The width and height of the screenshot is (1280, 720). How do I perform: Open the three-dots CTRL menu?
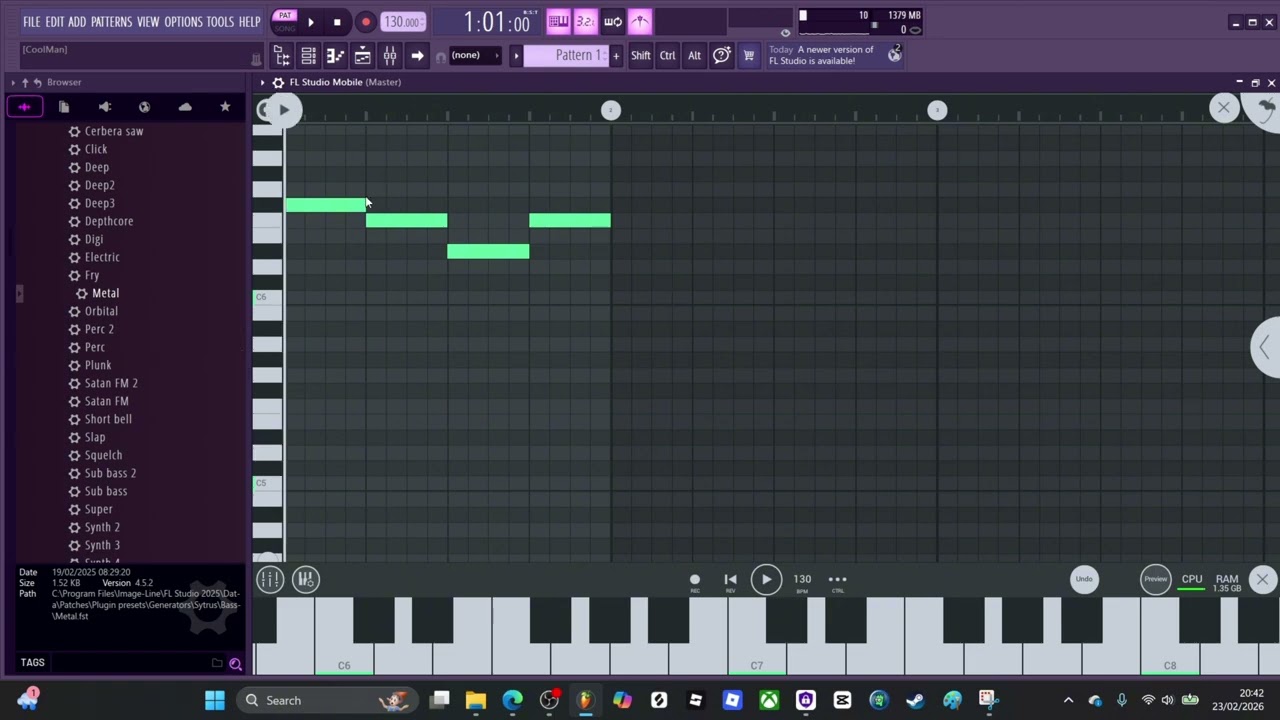837,582
